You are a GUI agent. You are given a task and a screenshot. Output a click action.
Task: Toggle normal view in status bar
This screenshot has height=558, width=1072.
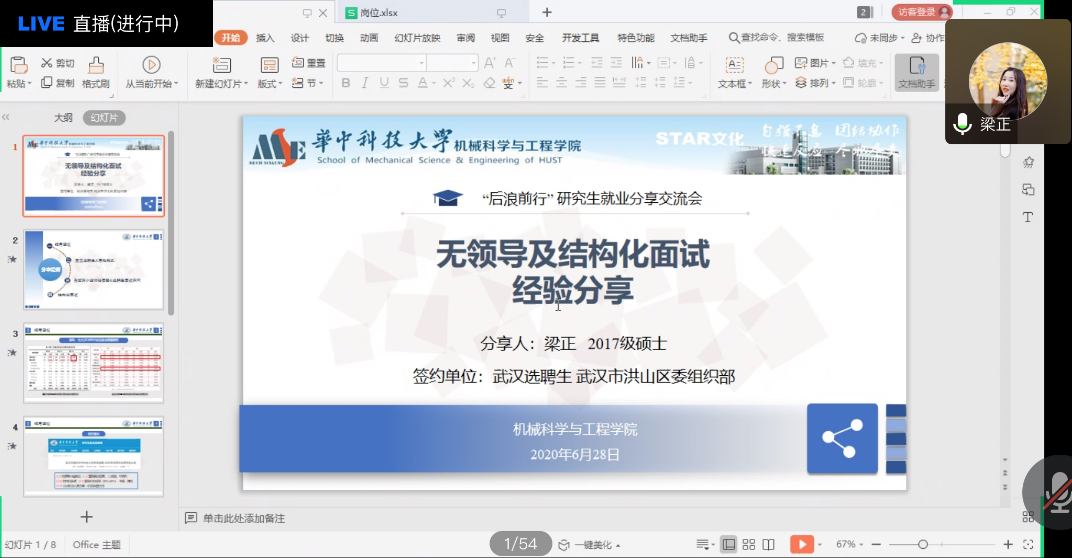[x=729, y=544]
